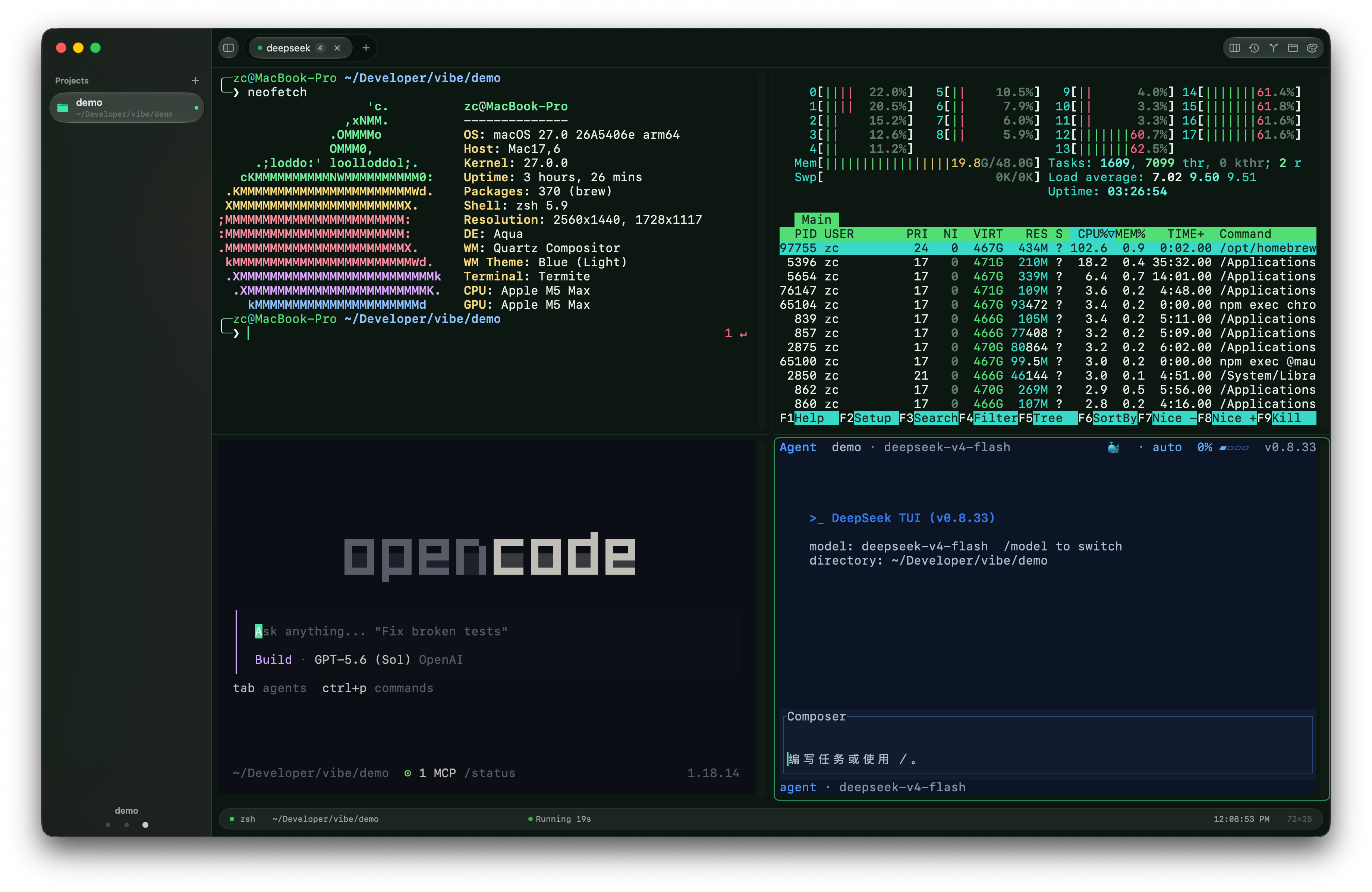The width and height of the screenshot is (1372, 892).
Task: Open the history clock icon
Action: [x=1254, y=48]
